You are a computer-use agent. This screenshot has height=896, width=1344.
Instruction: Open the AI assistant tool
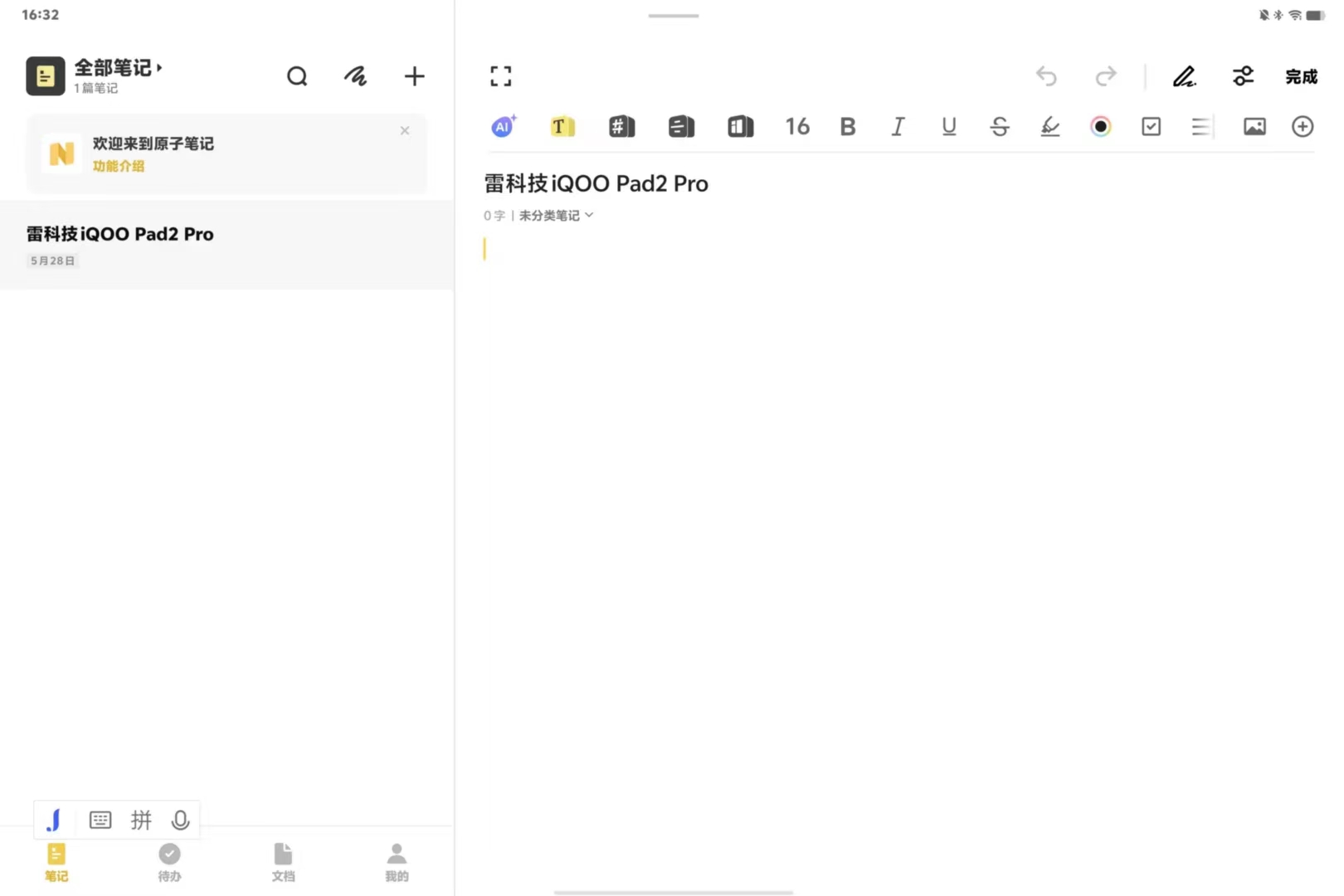(503, 126)
